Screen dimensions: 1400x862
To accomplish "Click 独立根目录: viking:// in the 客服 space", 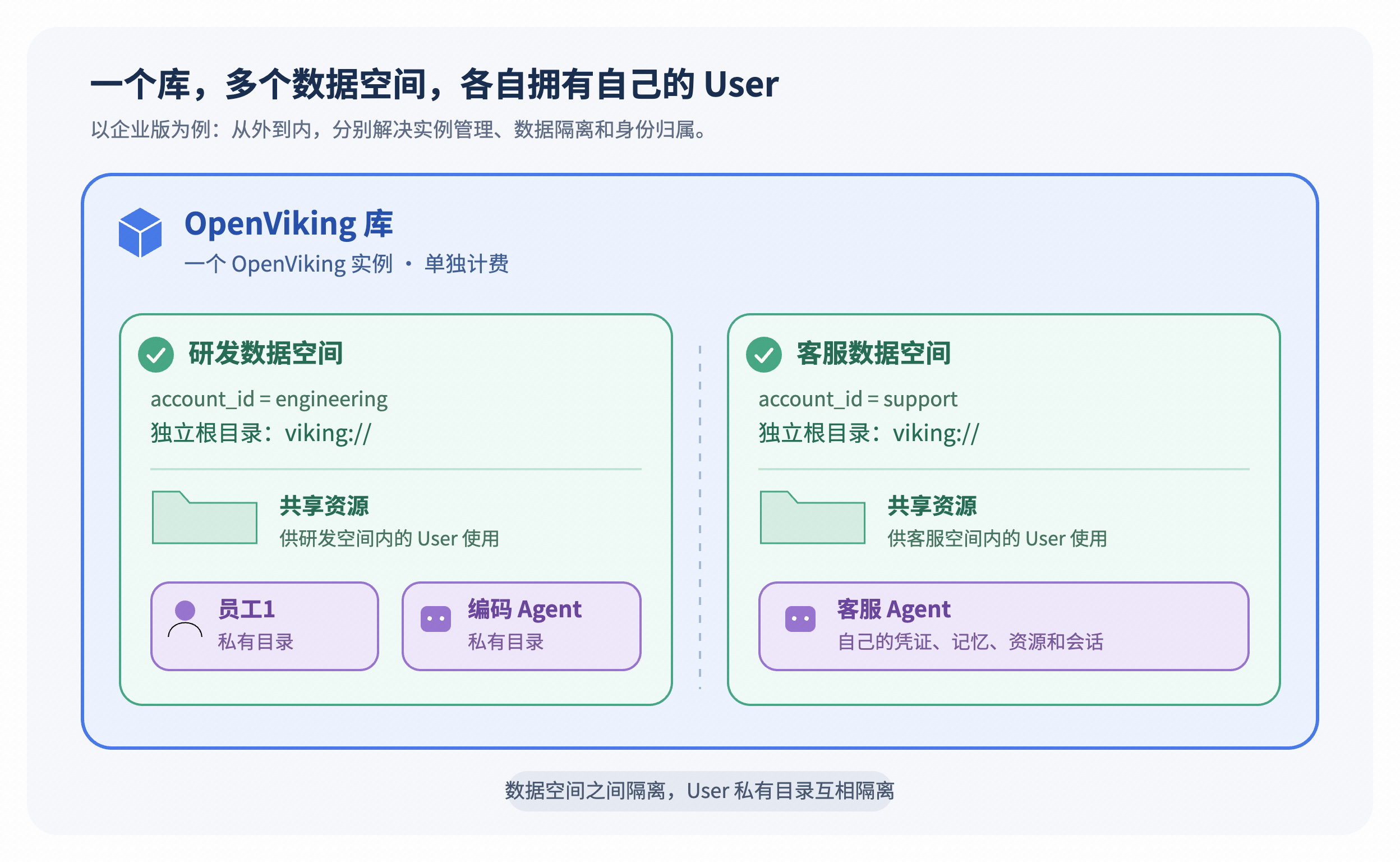I will tap(869, 433).
